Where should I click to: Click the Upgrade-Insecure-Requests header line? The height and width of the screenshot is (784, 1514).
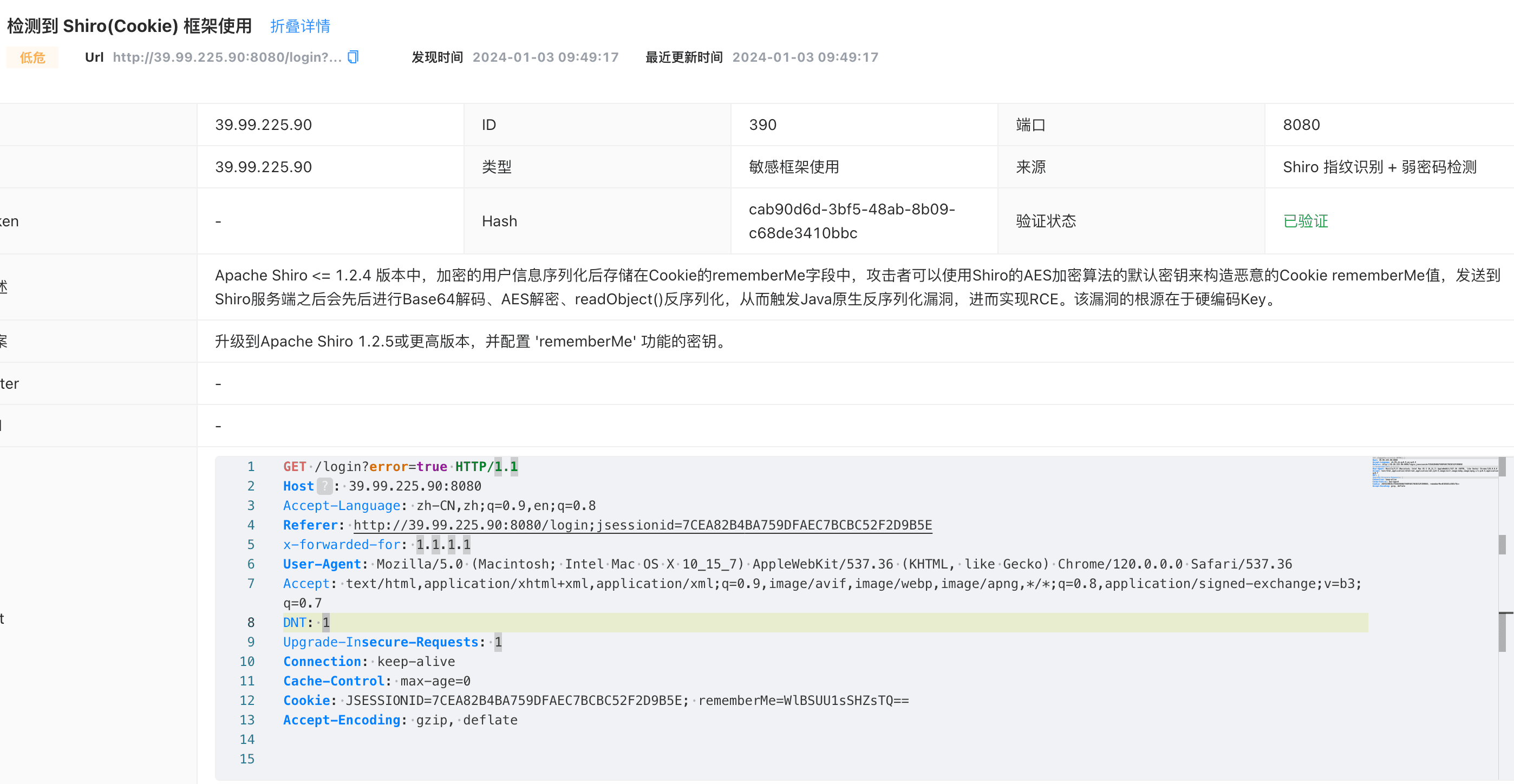coord(393,642)
